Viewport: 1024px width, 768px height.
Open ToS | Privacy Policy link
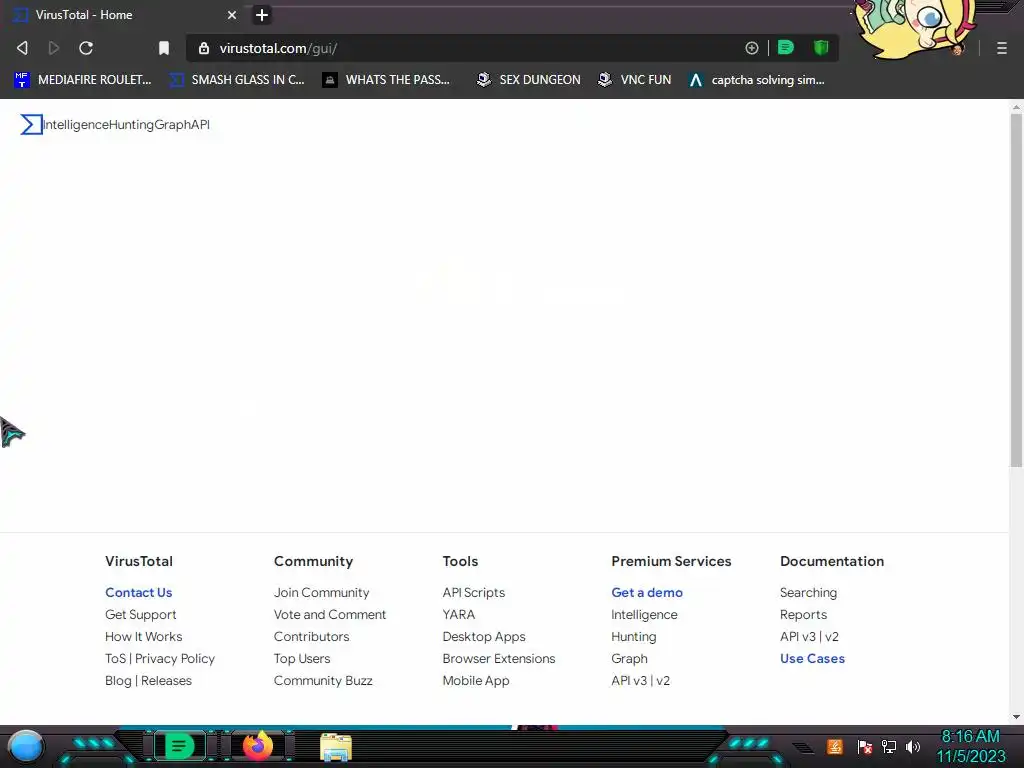(x=160, y=658)
